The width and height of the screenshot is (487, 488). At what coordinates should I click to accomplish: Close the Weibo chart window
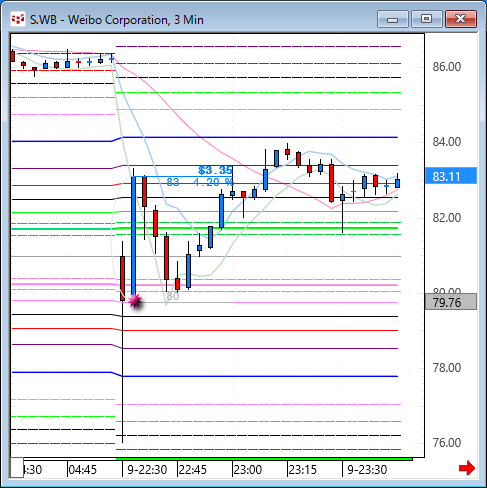(x=461, y=19)
